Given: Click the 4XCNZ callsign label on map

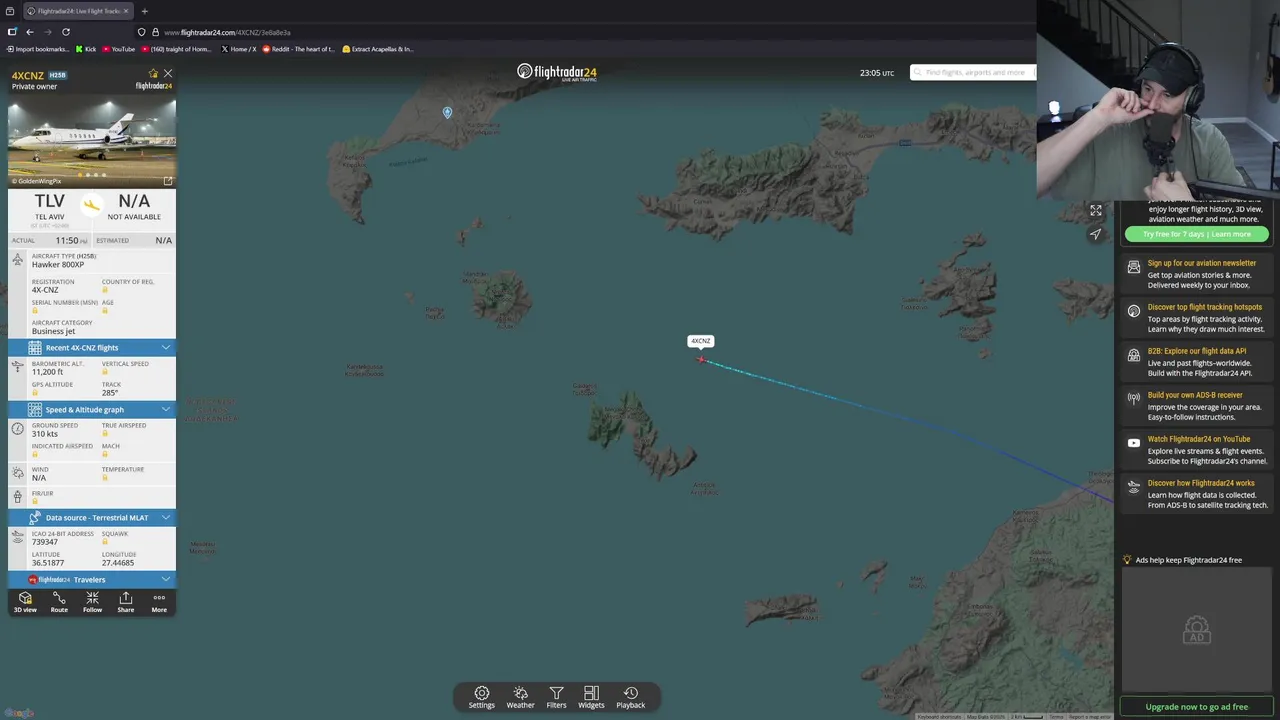Looking at the screenshot, I should [701, 341].
